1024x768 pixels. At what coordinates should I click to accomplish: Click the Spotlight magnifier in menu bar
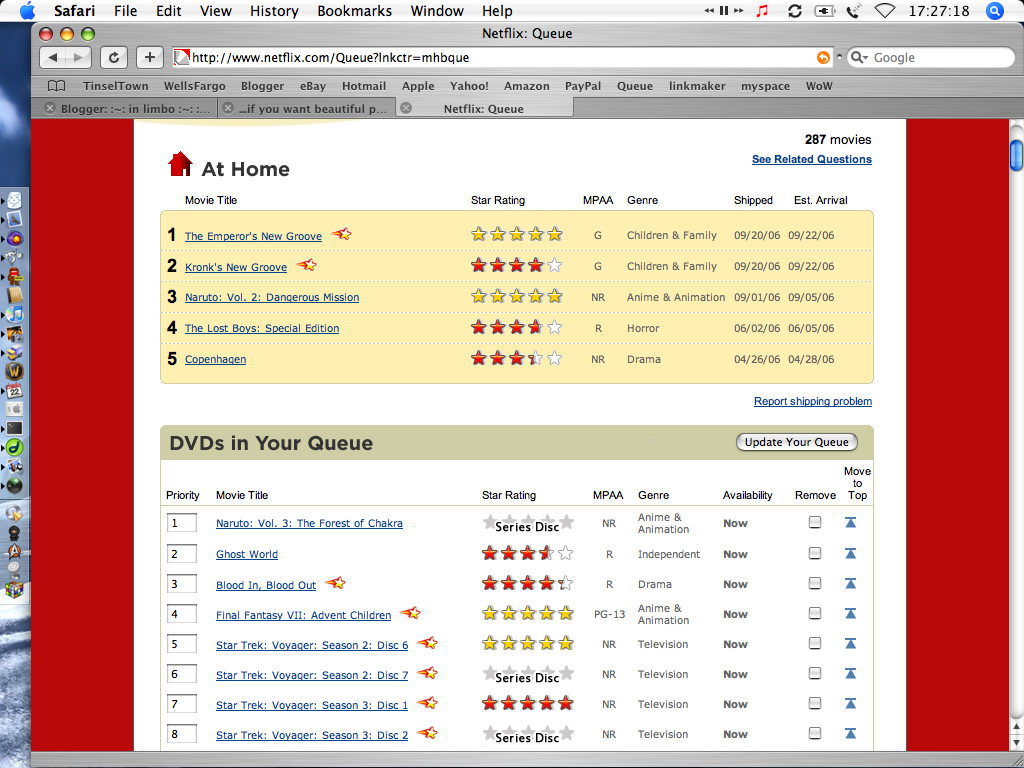point(994,11)
